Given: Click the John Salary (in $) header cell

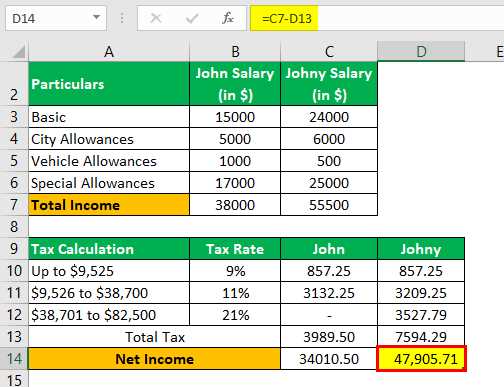Looking at the screenshot, I should pyautogui.click(x=235, y=84).
